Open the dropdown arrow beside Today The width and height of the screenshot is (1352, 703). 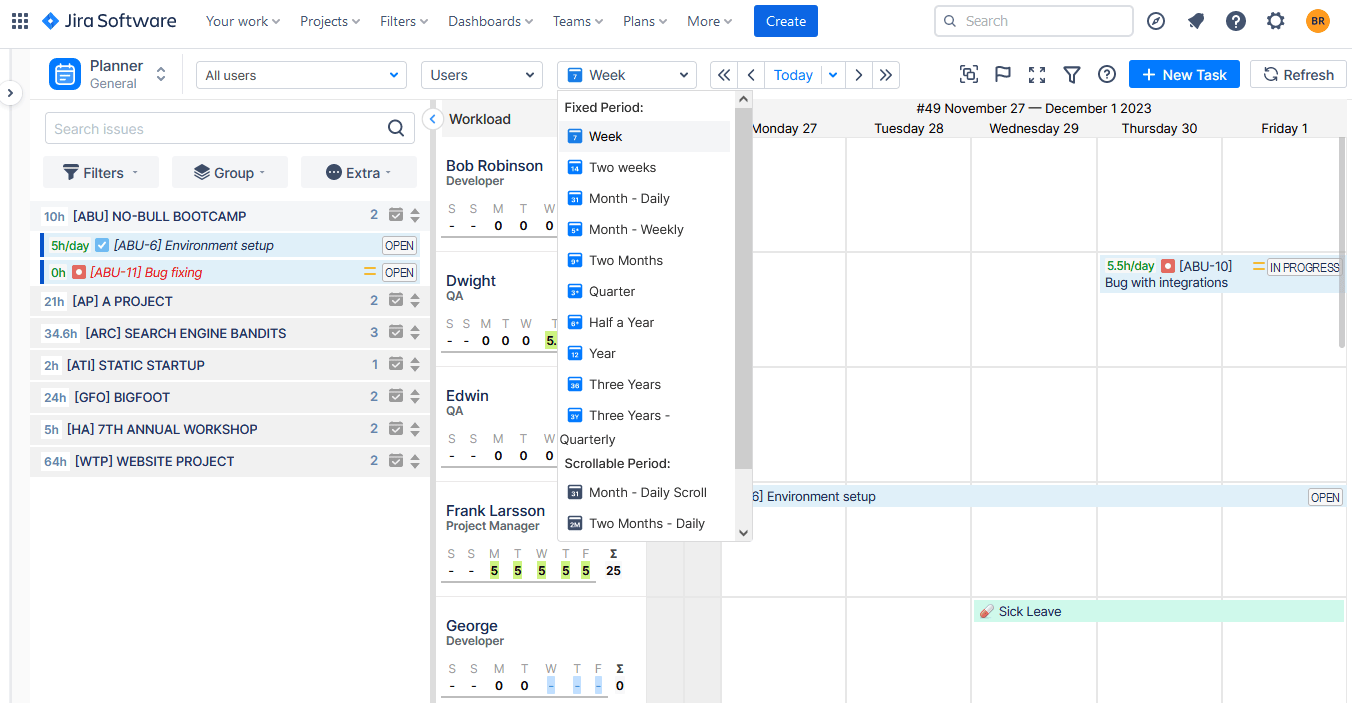click(833, 74)
